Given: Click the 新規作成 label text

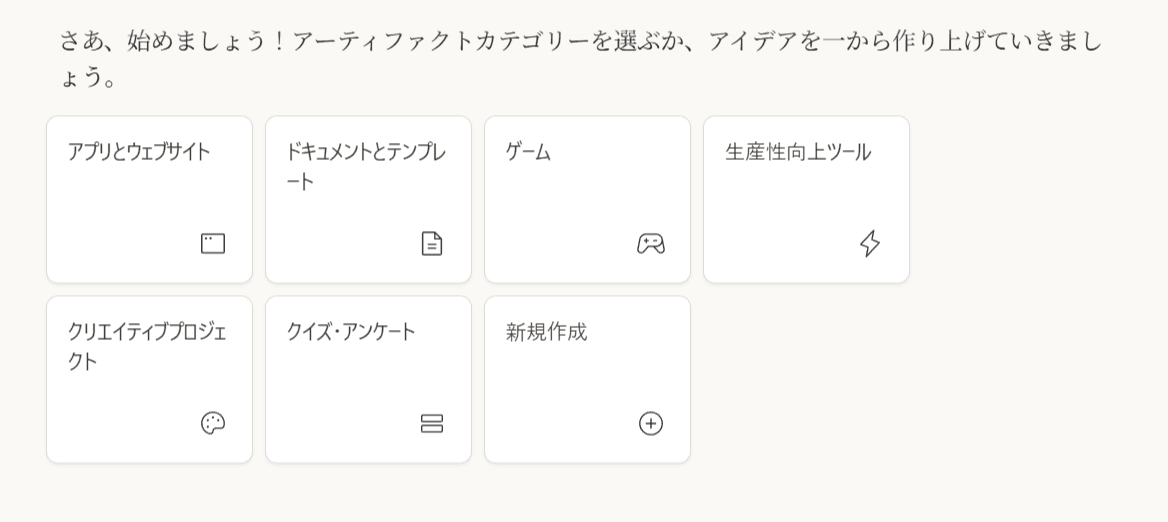Looking at the screenshot, I should tap(546, 332).
